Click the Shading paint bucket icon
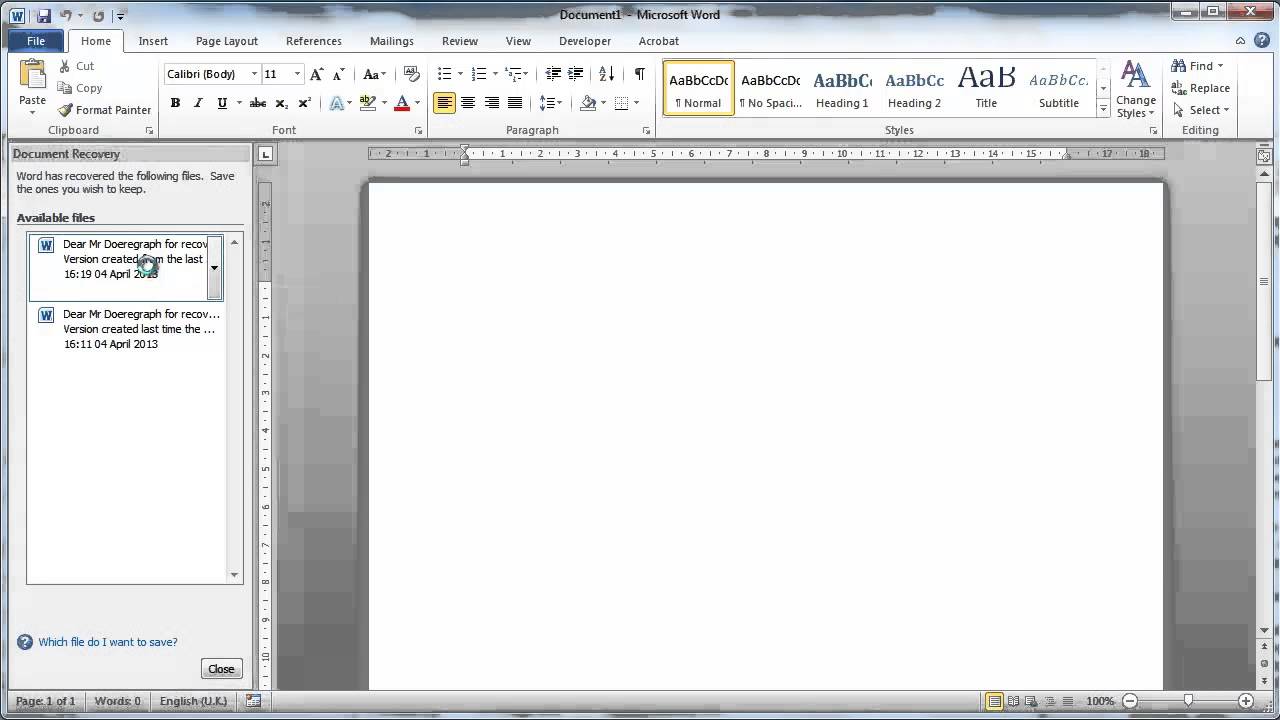The image size is (1280, 720). [588, 103]
